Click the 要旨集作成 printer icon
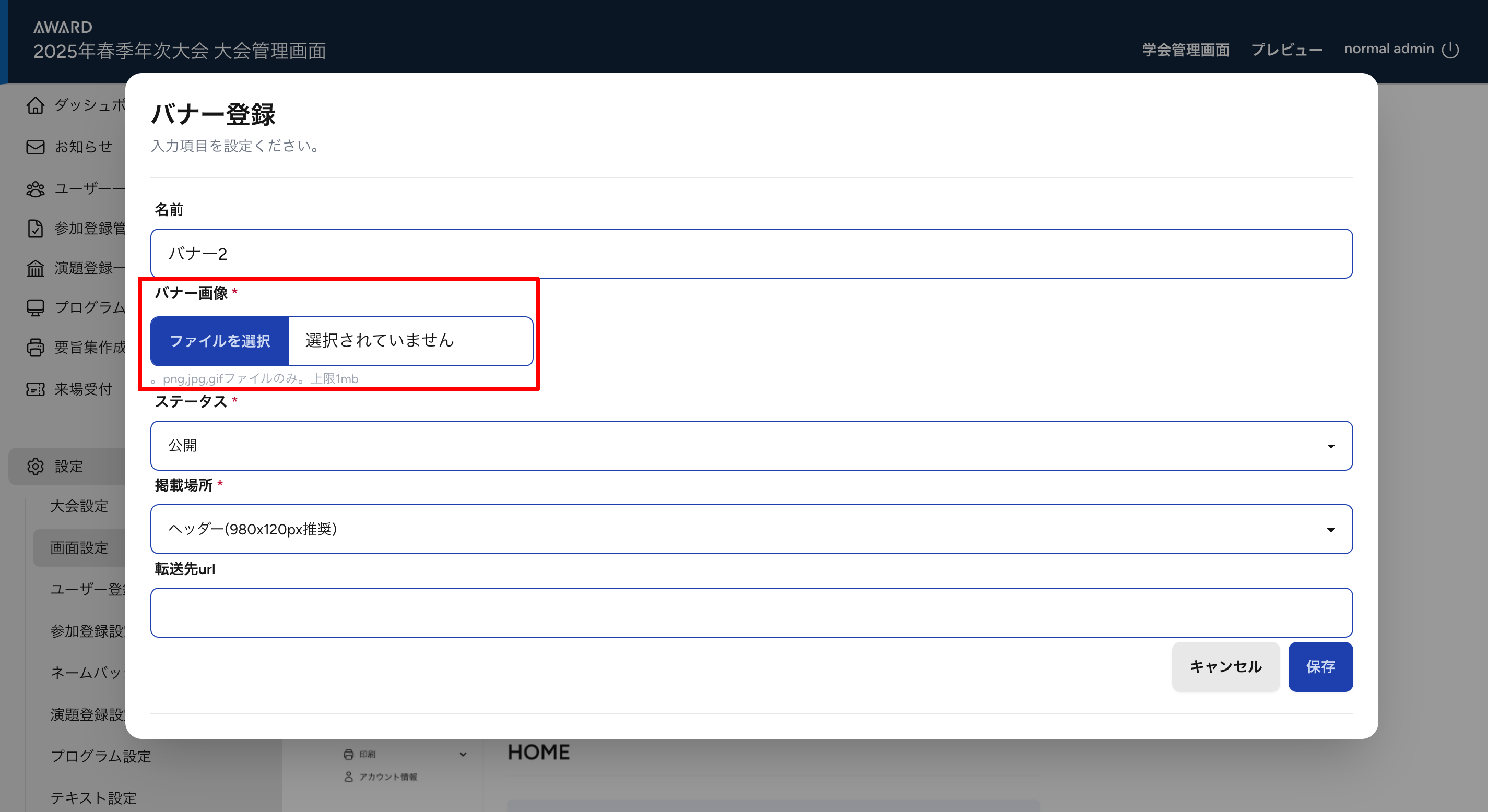This screenshot has height=812, width=1488. point(35,348)
